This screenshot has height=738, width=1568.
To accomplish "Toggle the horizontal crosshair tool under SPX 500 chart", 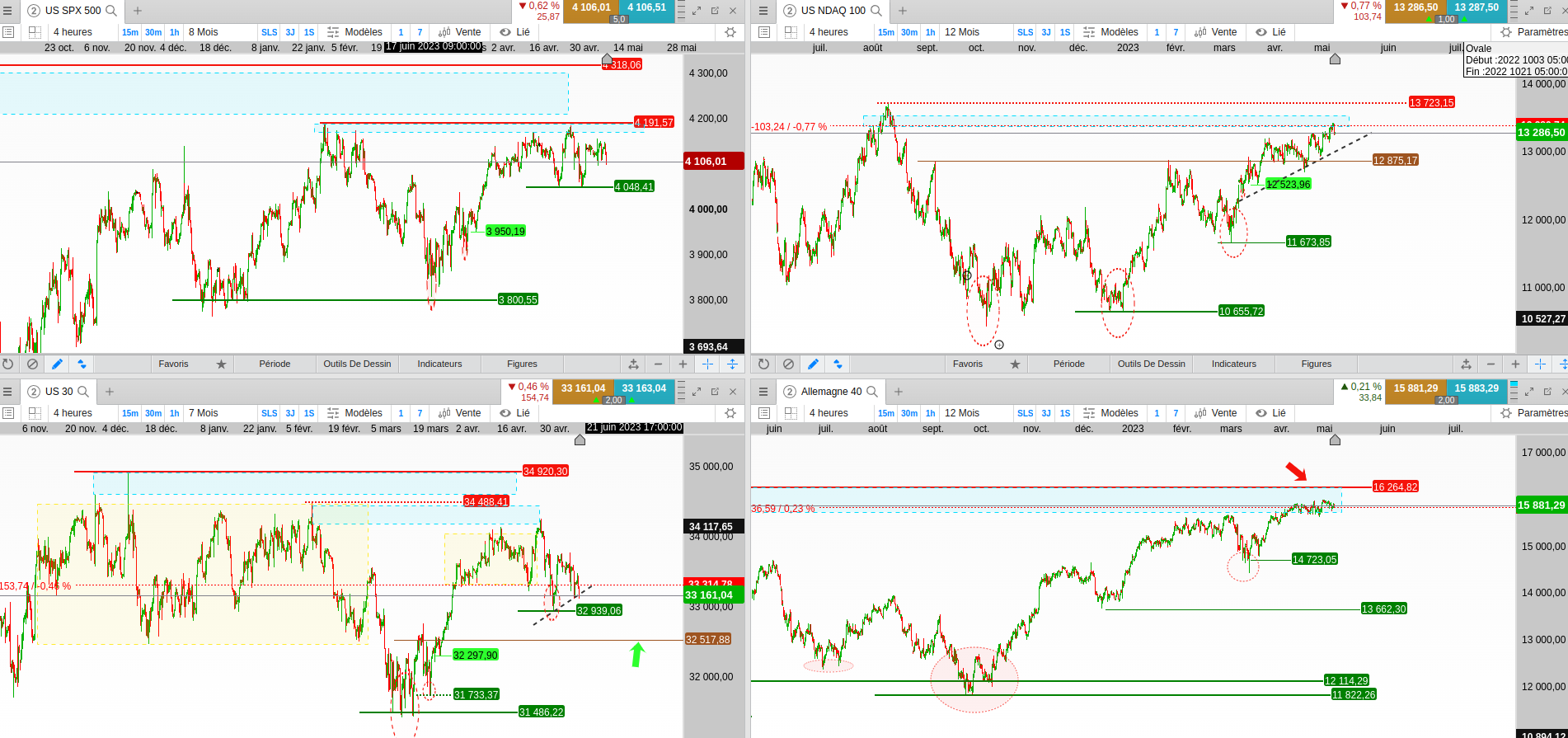I will tap(707, 364).
